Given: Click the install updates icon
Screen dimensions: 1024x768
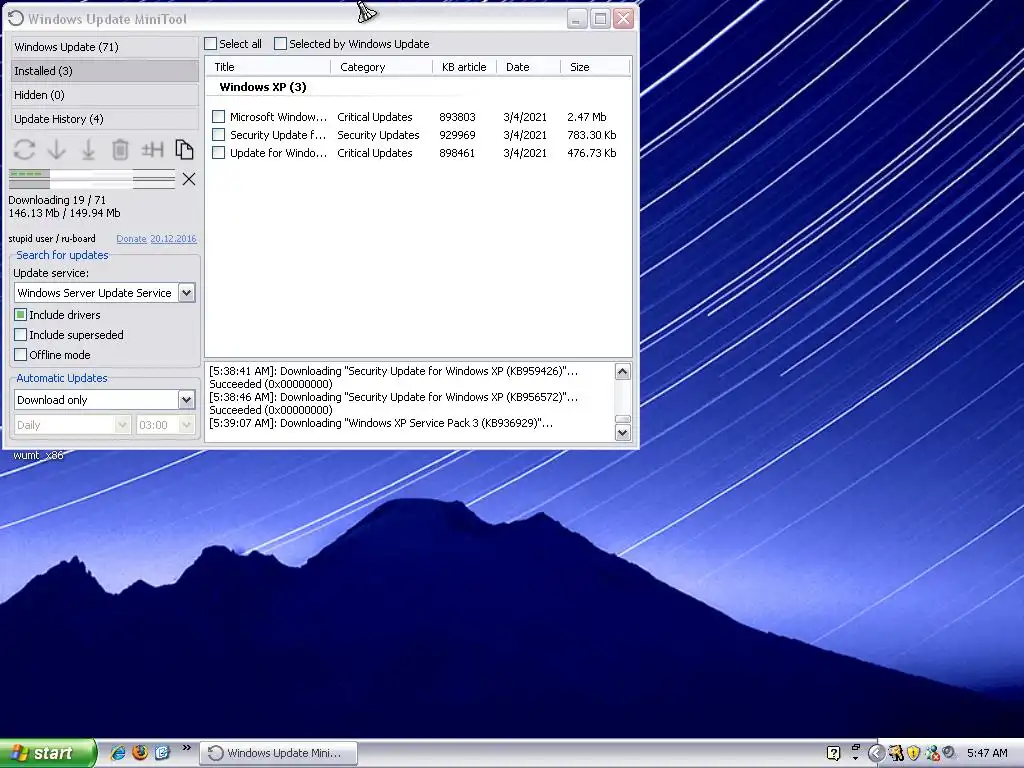Looking at the screenshot, I should (x=88, y=150).
